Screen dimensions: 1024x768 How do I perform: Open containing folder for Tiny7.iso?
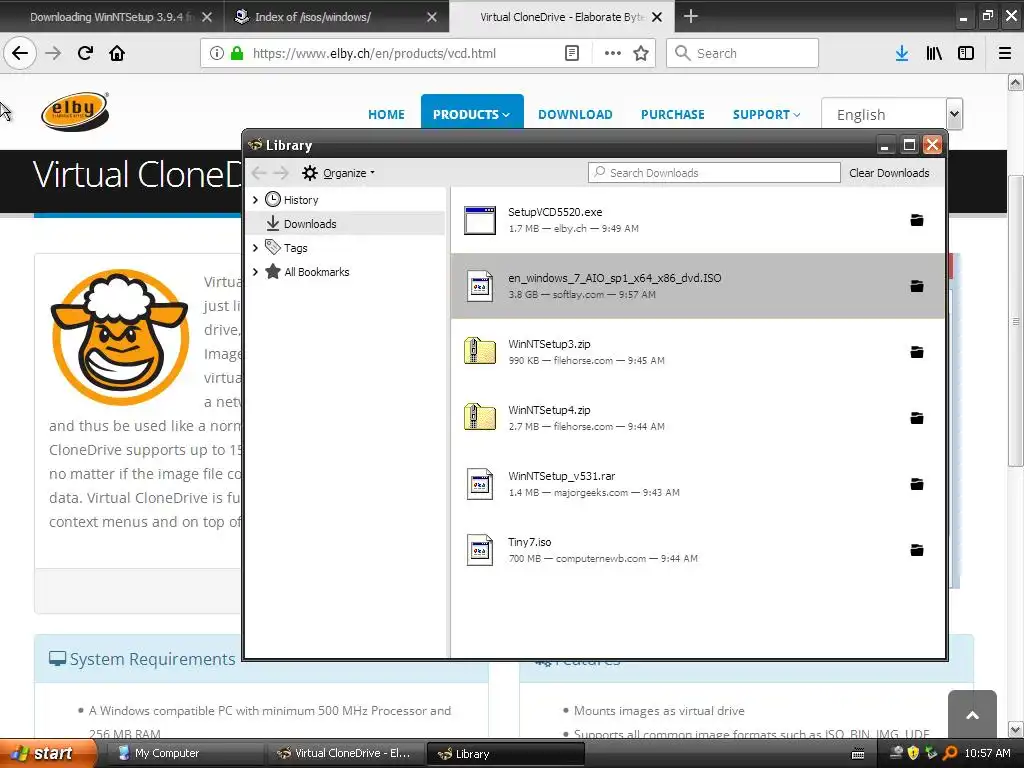(x=917, y=550)
